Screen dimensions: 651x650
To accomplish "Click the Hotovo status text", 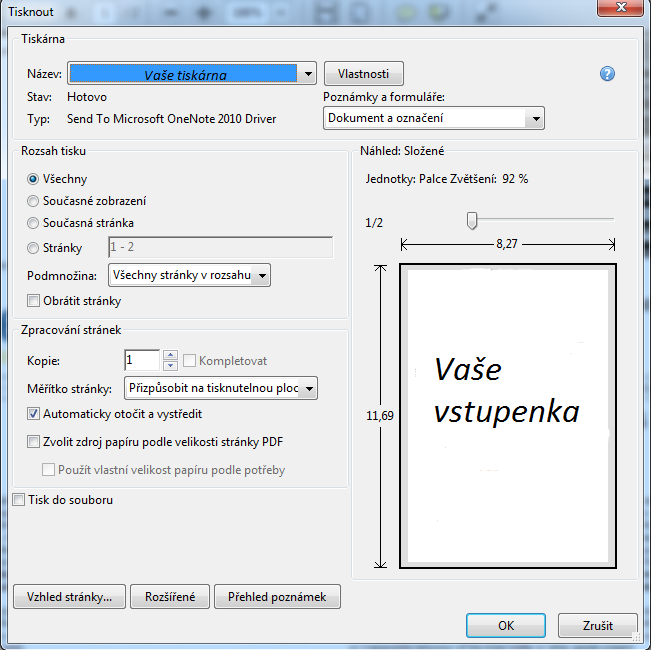I will tap(87, 97).
